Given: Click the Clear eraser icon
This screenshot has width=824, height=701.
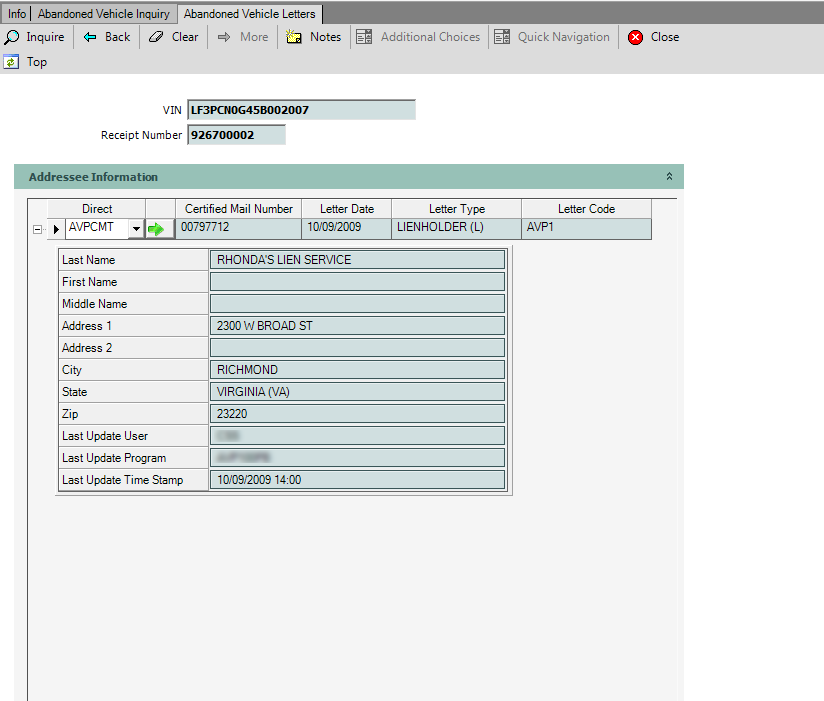Looking at the screenshot, I should point(155,37).
